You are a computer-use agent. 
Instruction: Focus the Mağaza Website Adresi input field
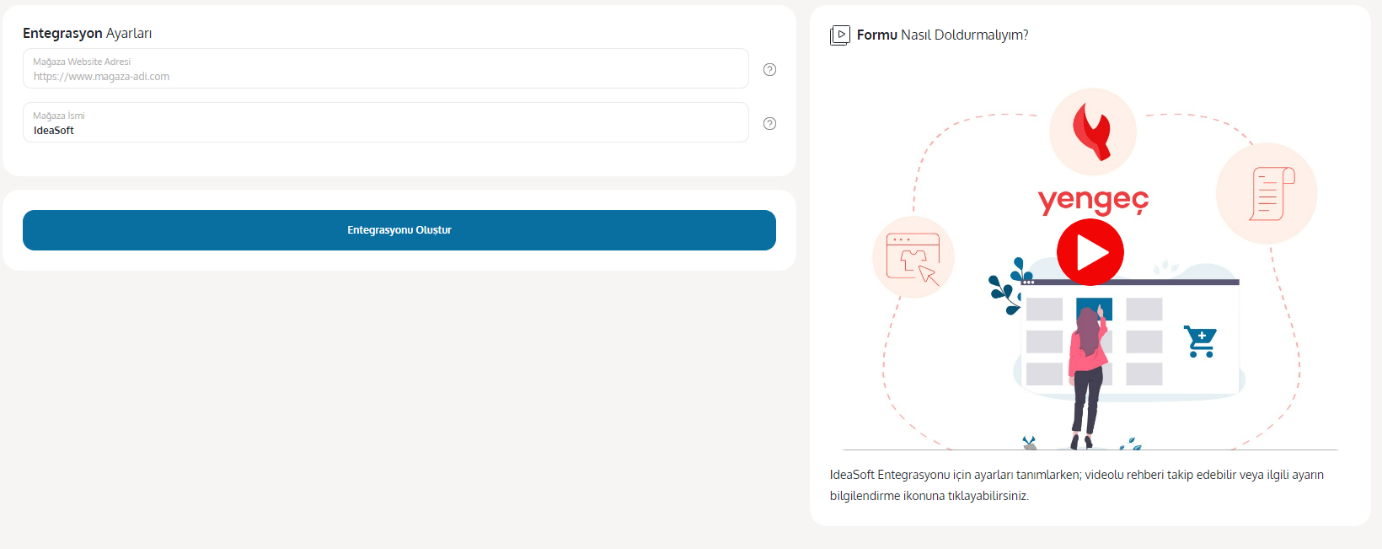tap(386, 69)
